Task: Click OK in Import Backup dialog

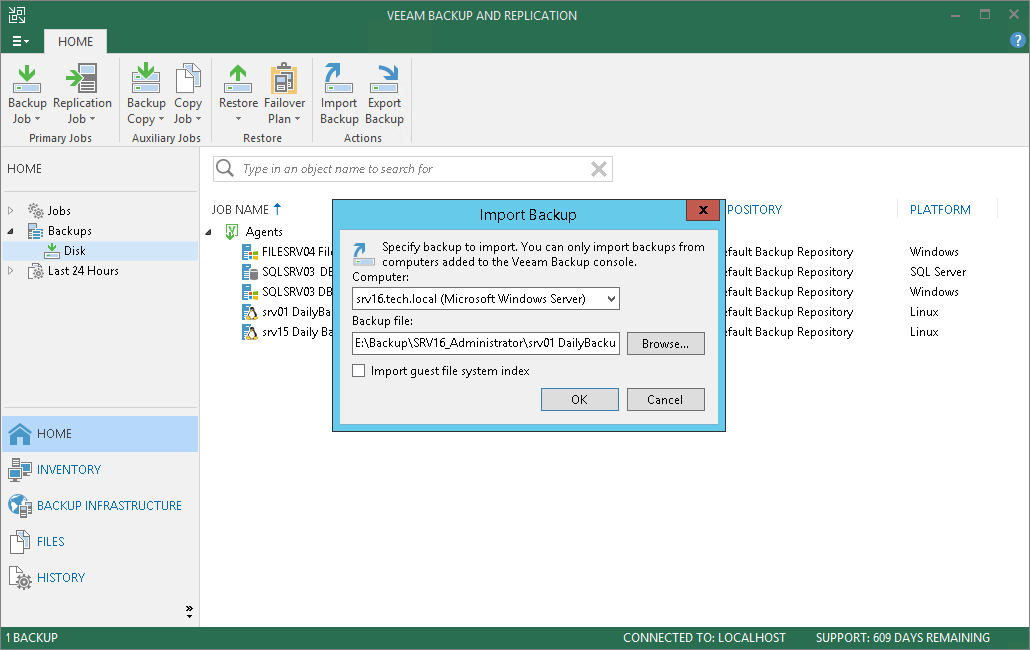Action: 579,399
